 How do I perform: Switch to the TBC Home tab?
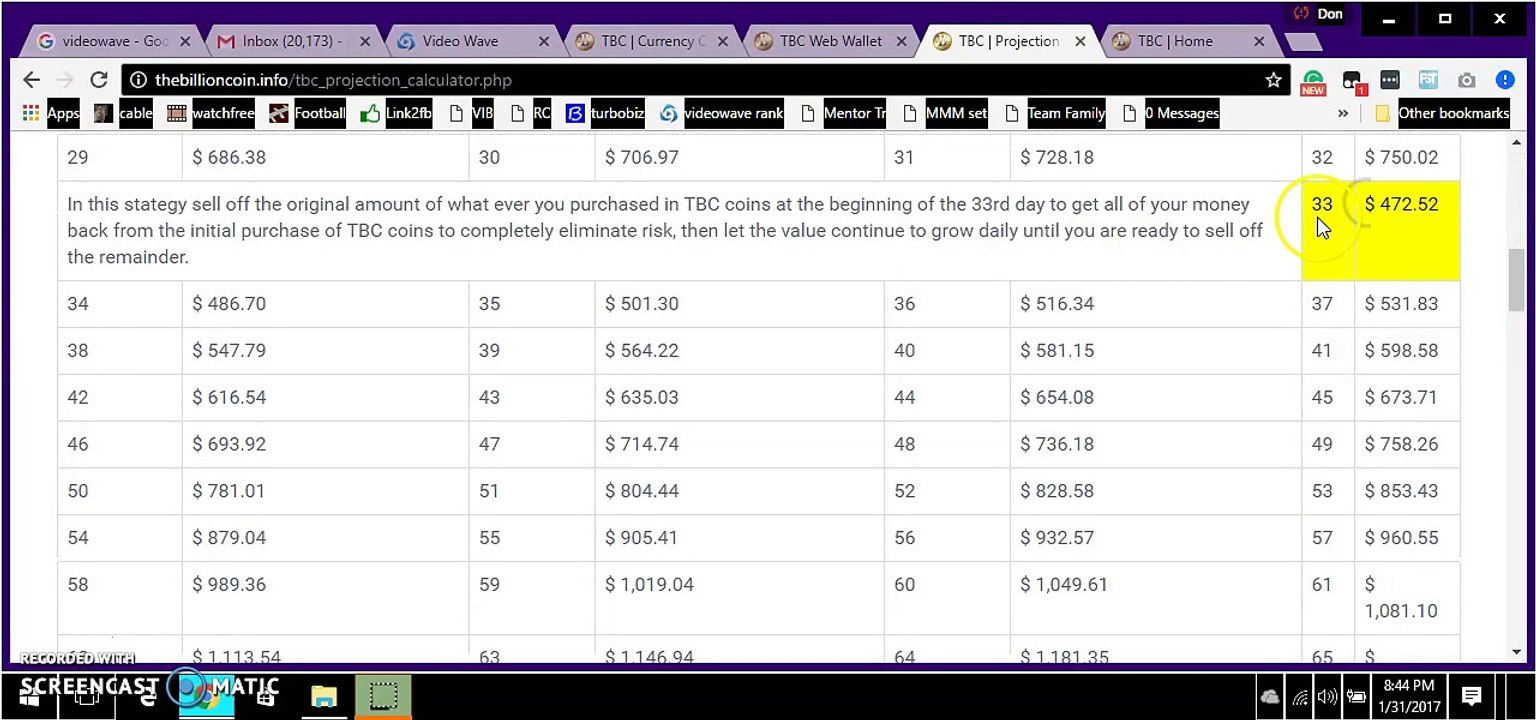(1187, 41)
